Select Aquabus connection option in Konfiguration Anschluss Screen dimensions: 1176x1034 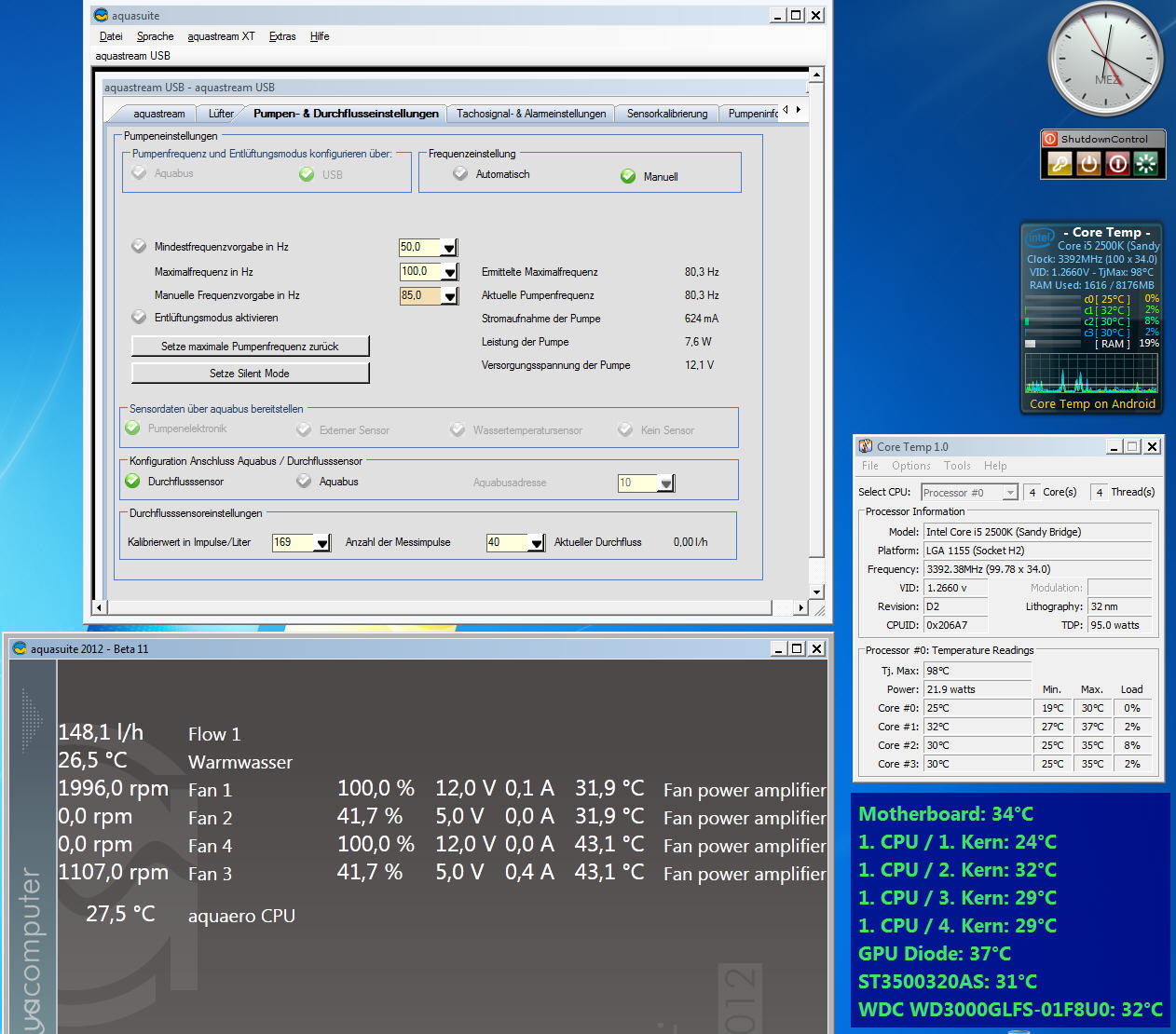(x=304, y=481)
